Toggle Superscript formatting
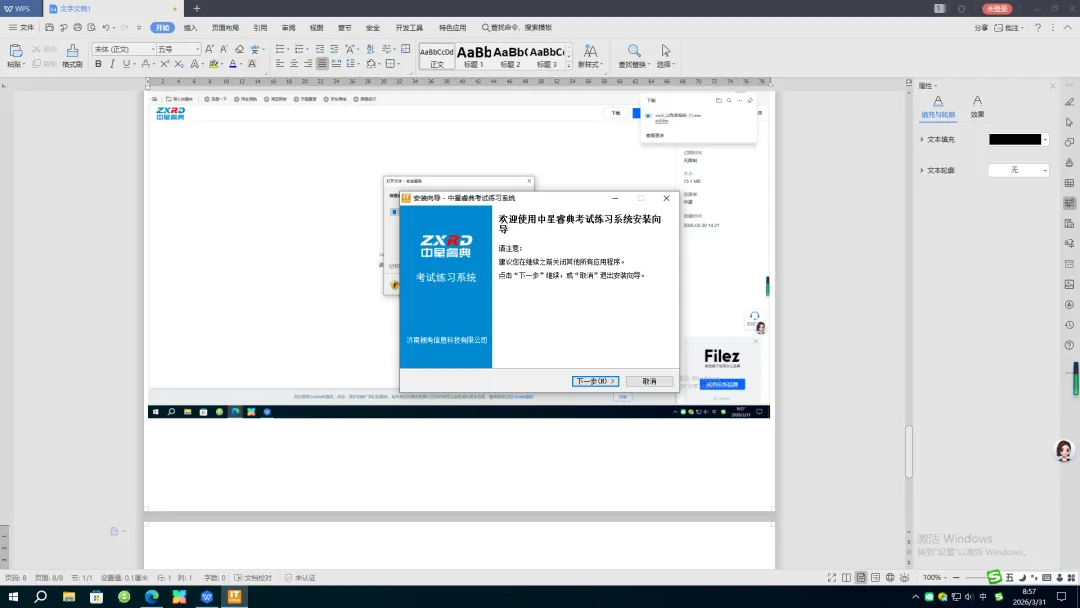The image size is (1080, 608). pyautogui.click(x=165, y=64)
